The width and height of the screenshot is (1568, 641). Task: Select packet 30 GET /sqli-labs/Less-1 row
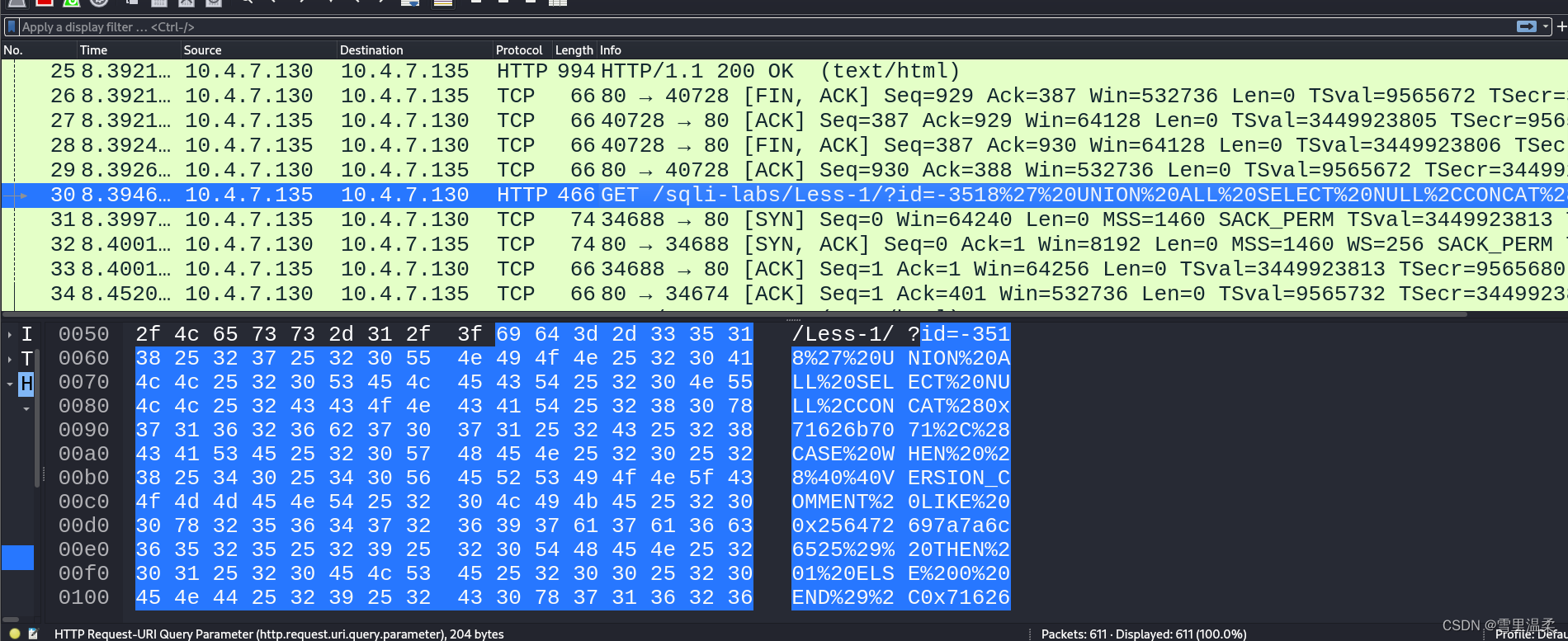(x=784, y=195)
